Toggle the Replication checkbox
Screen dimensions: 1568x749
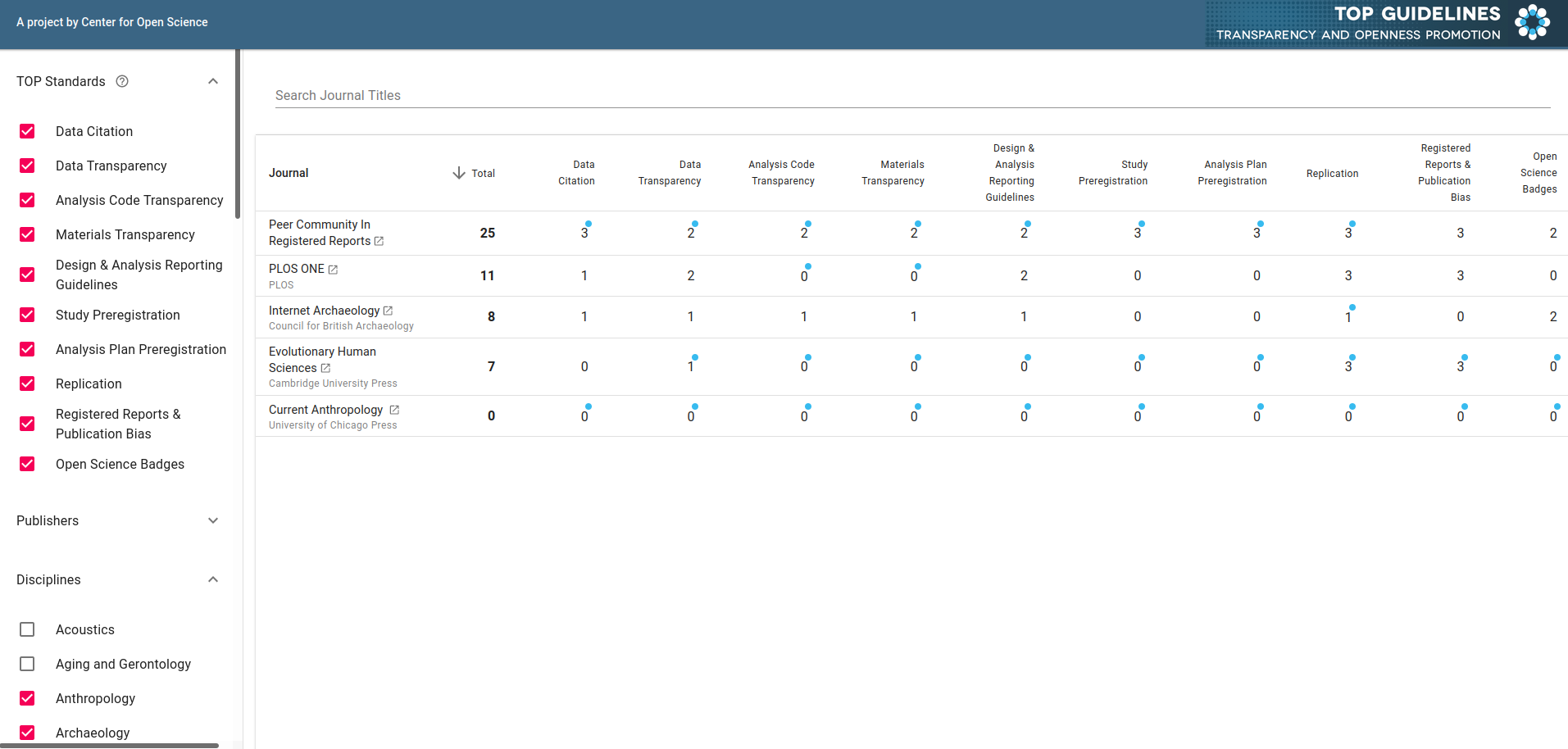coord(27,384)
